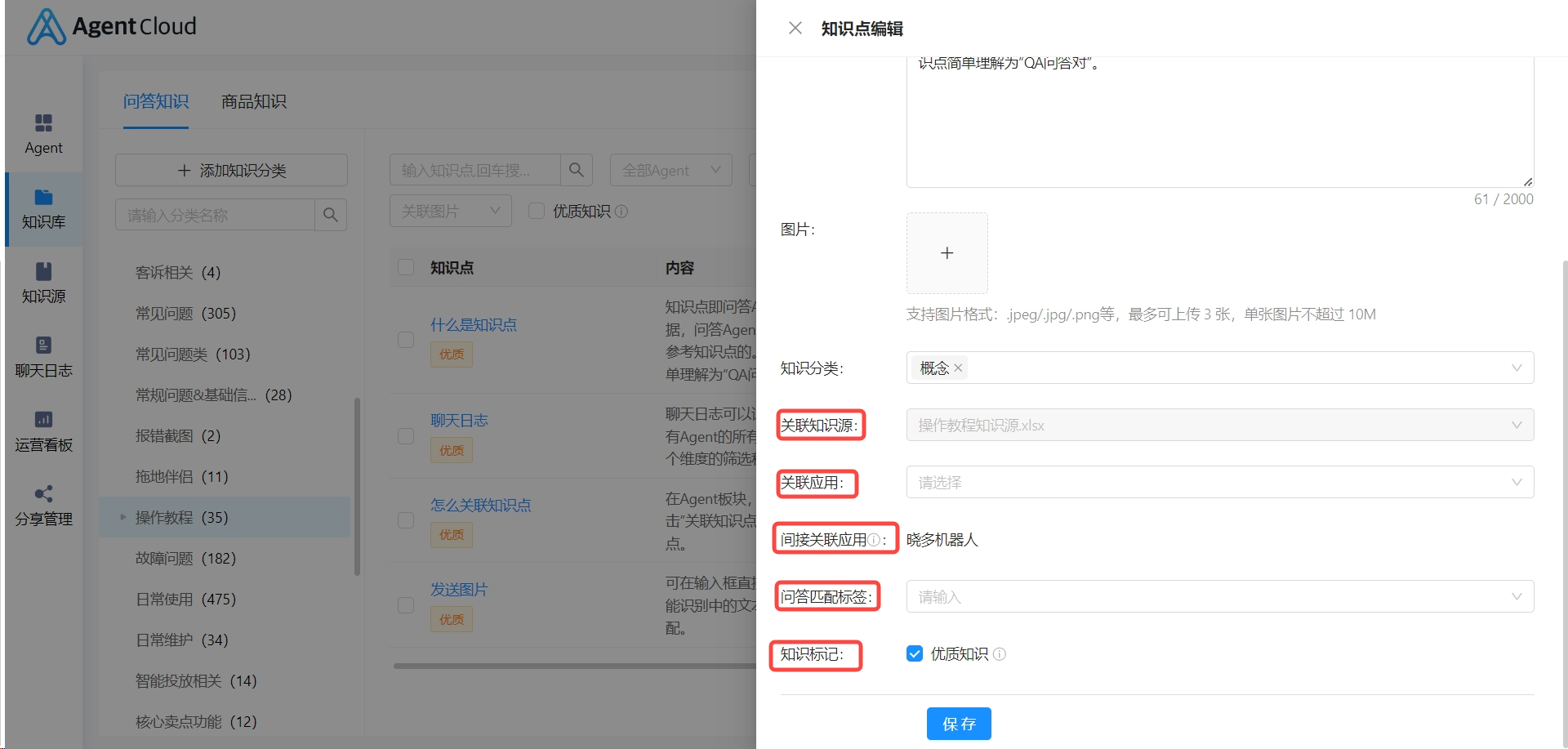Check the 发送图片 row checkbox

(x=406, y=605)
